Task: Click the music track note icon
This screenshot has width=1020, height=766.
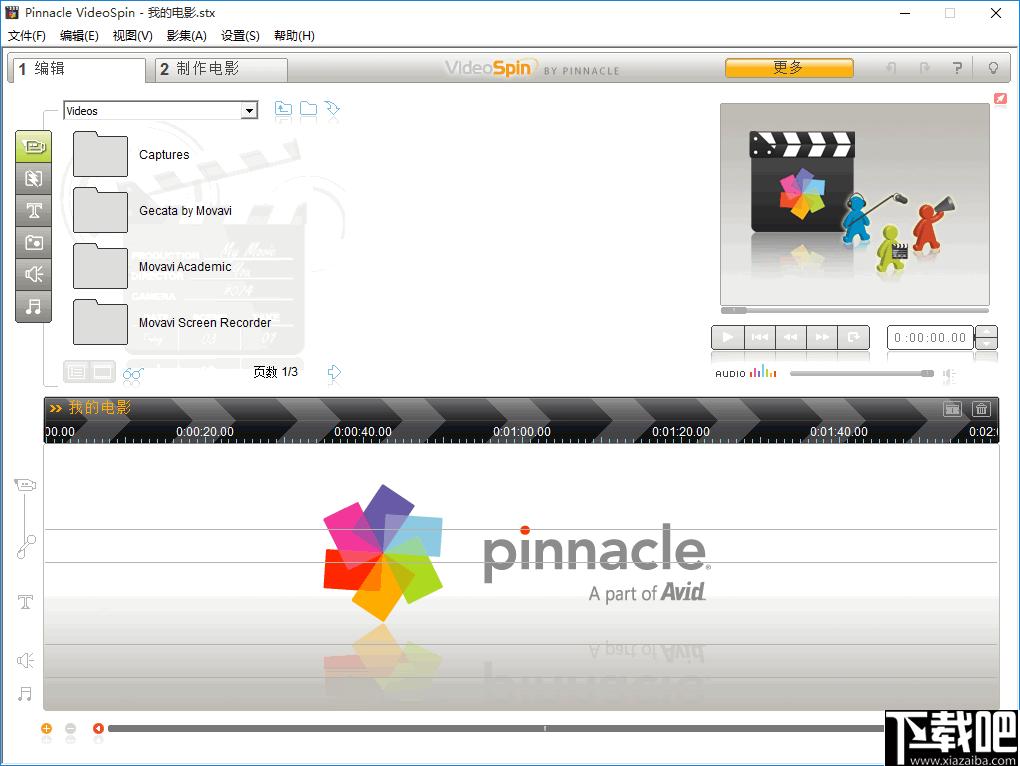Action: [25, 694]
